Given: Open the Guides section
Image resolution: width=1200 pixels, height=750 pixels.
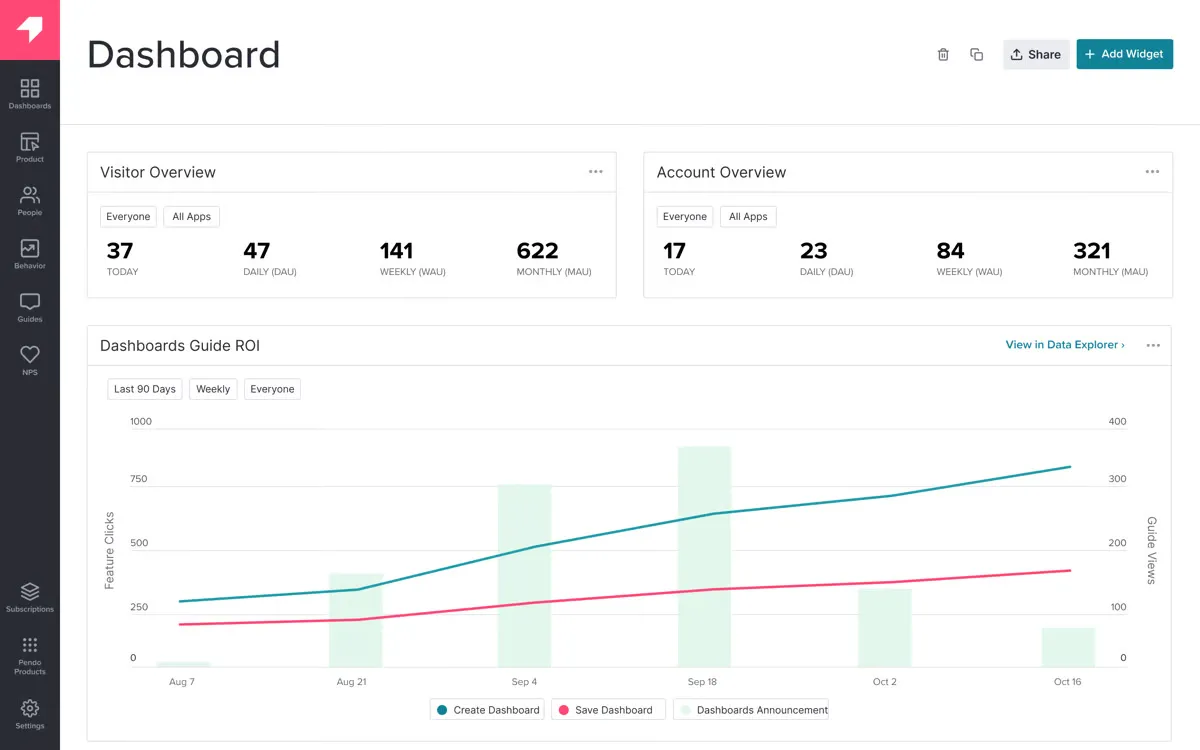Looking at the screenshot, I should [x=29, y=306].
